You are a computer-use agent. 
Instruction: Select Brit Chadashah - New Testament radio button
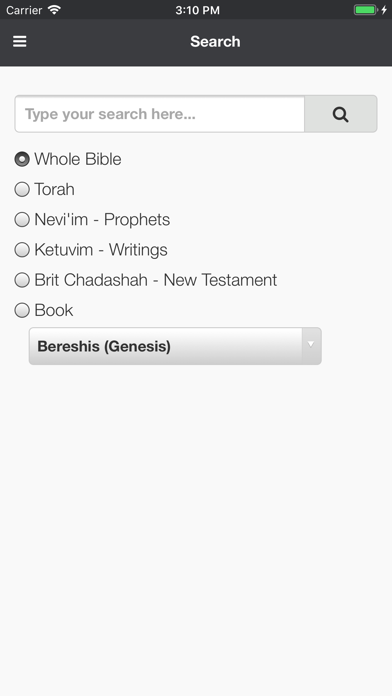22,280
